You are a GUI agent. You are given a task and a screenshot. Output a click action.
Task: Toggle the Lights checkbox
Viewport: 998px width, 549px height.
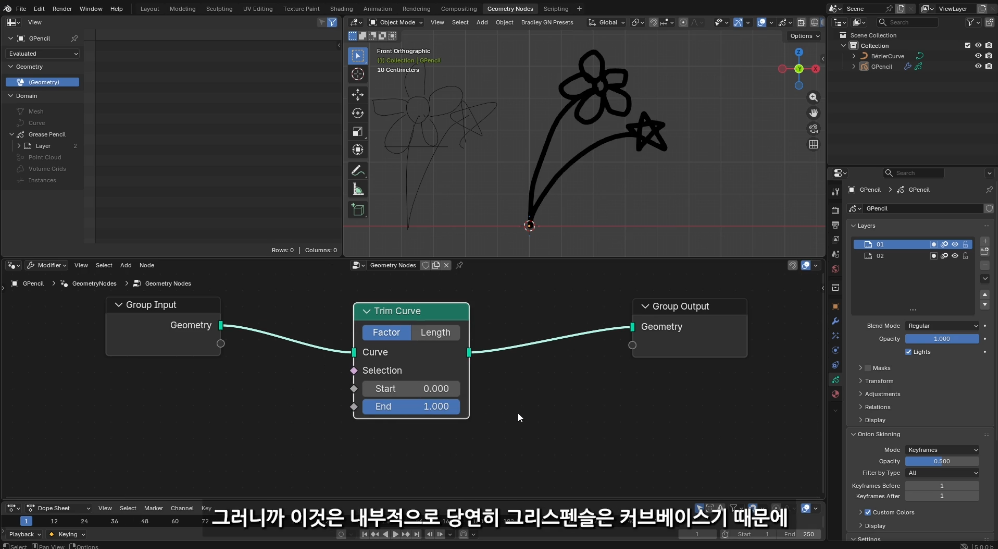[908, 352]
